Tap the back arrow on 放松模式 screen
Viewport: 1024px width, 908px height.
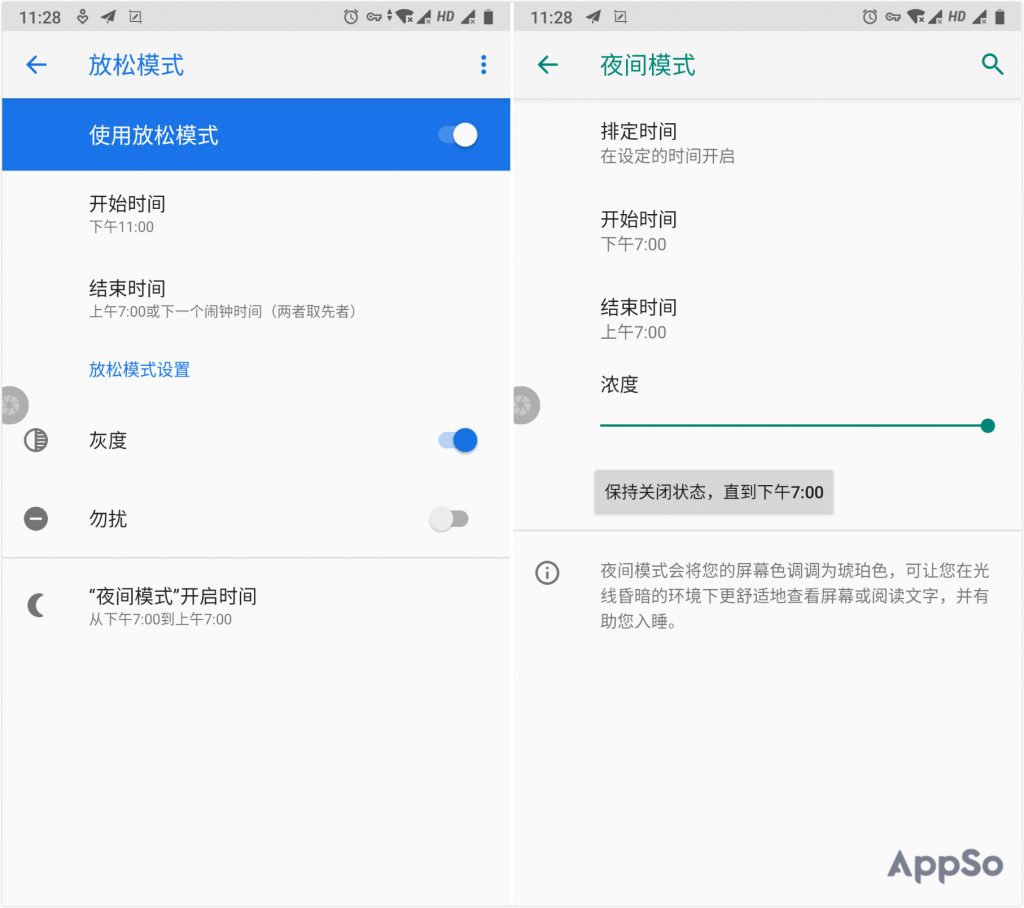36,64
